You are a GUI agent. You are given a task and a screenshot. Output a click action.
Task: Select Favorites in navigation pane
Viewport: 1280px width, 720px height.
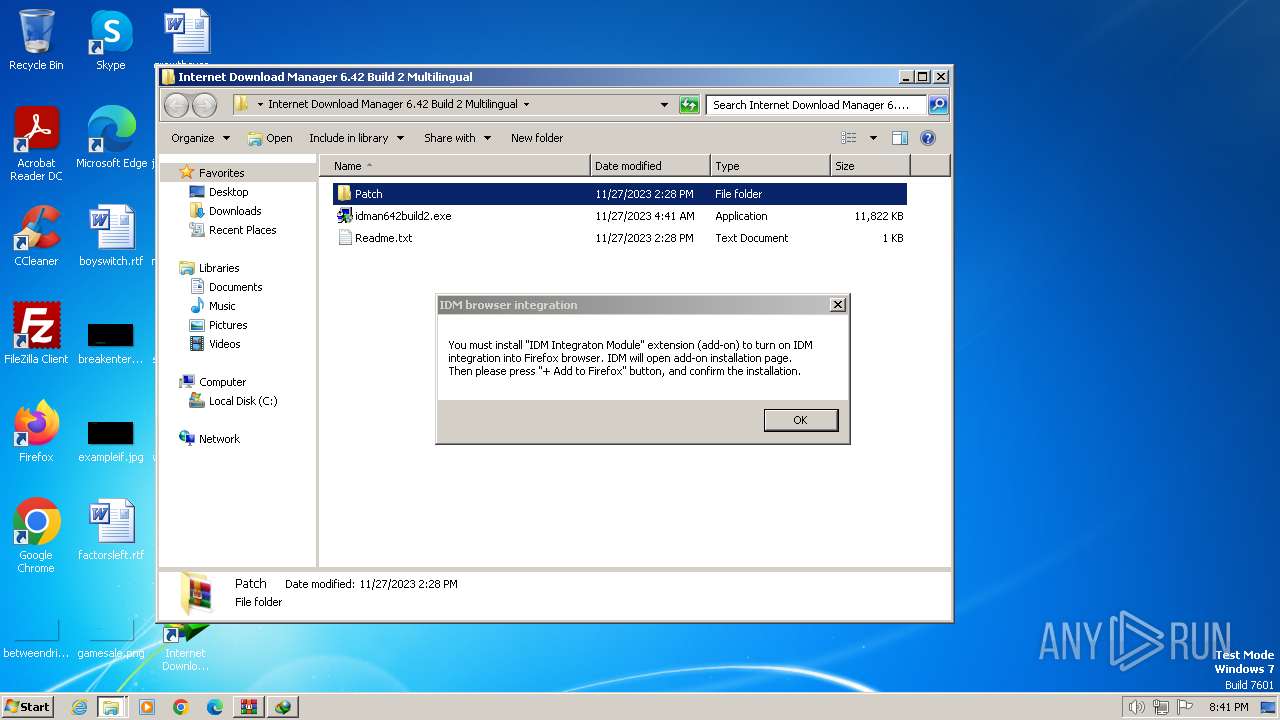click(221, 173)
